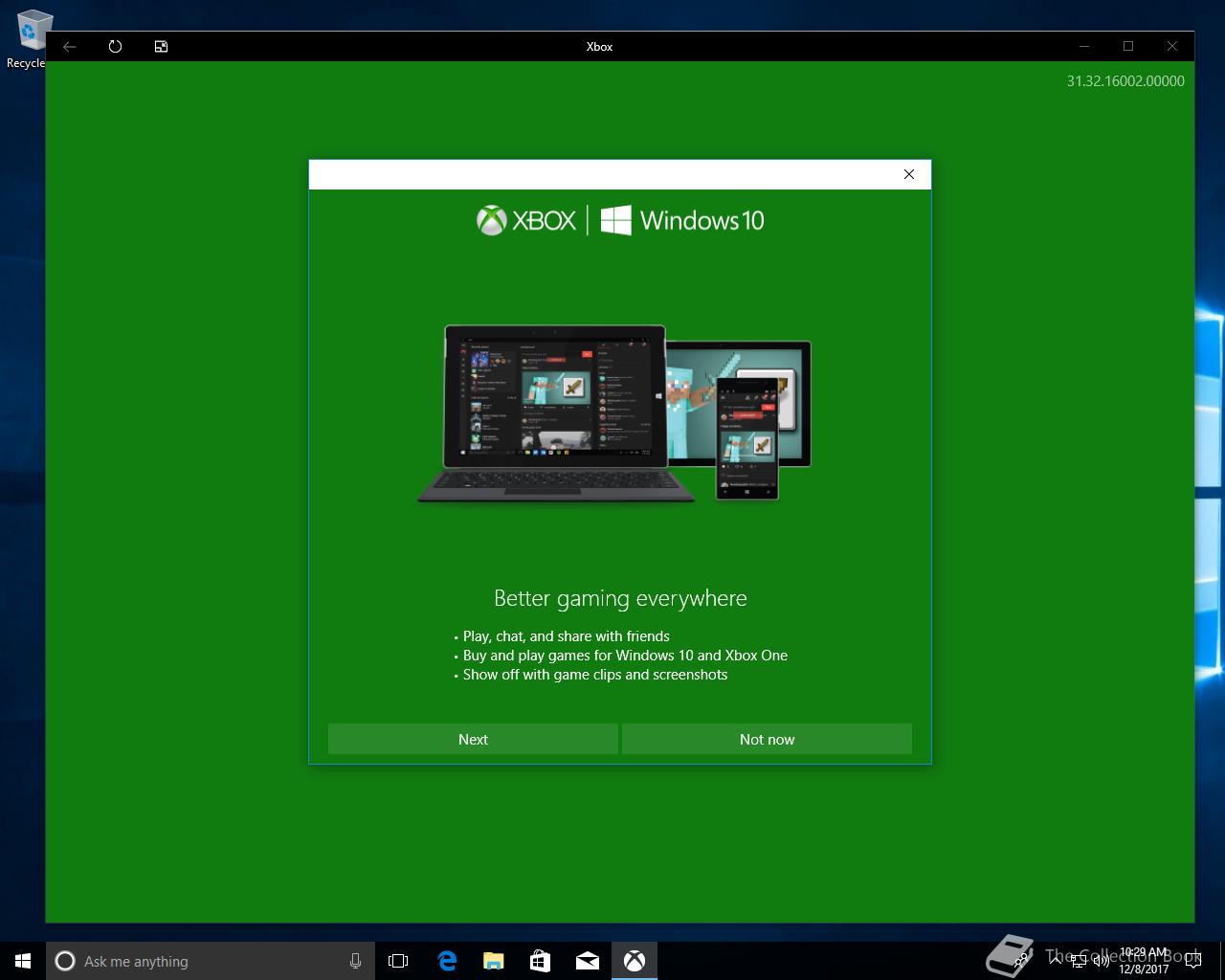Open the volume control in the tray
Image resolution: width=1225 pixels, height=980 pixels.
coord(1102,960)
